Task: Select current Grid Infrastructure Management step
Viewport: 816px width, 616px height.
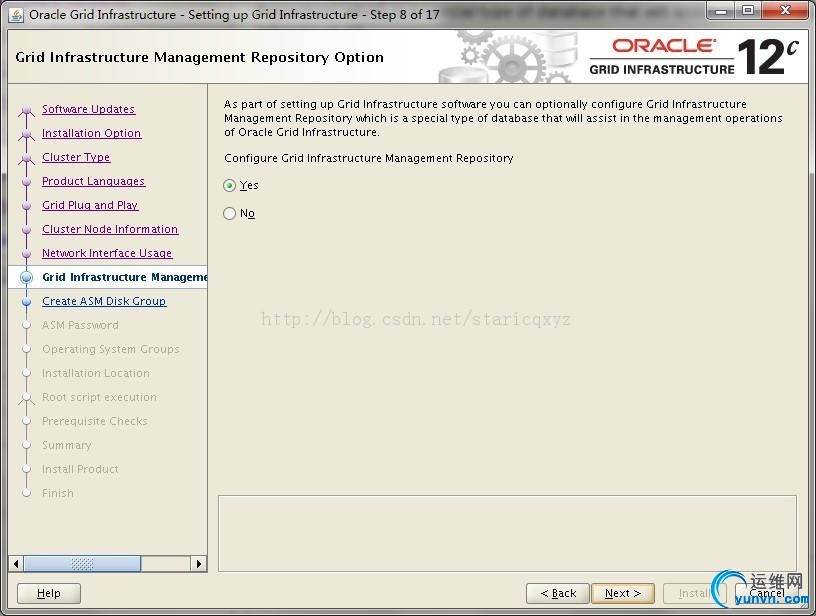Action: (x=125, y=277)
